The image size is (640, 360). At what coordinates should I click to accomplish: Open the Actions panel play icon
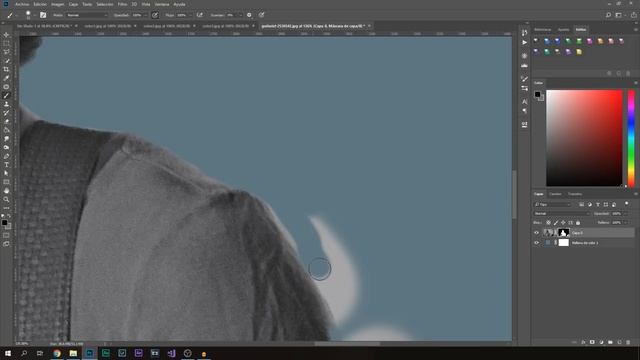coord(524,42)
